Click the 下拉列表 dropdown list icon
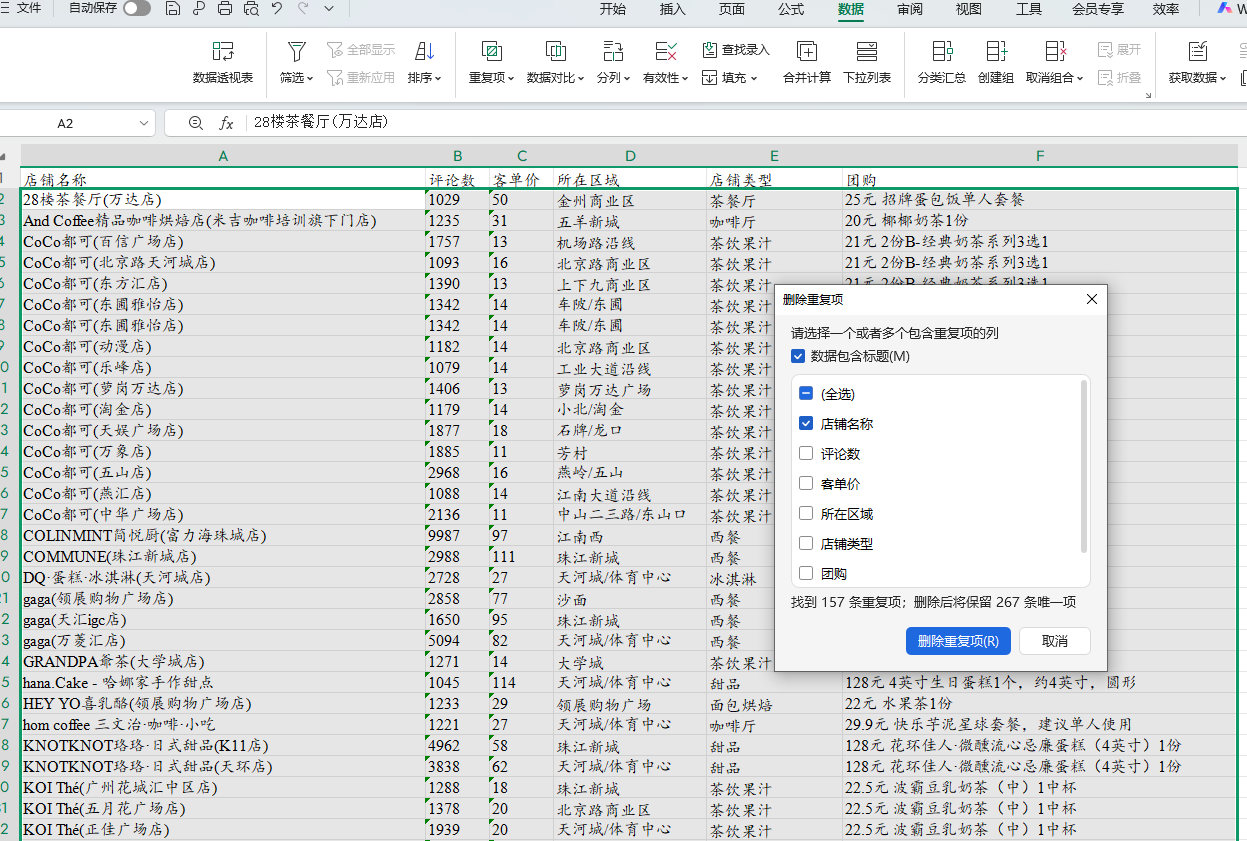The height and width of the screenshot is (841, 1247). [867, 52]
